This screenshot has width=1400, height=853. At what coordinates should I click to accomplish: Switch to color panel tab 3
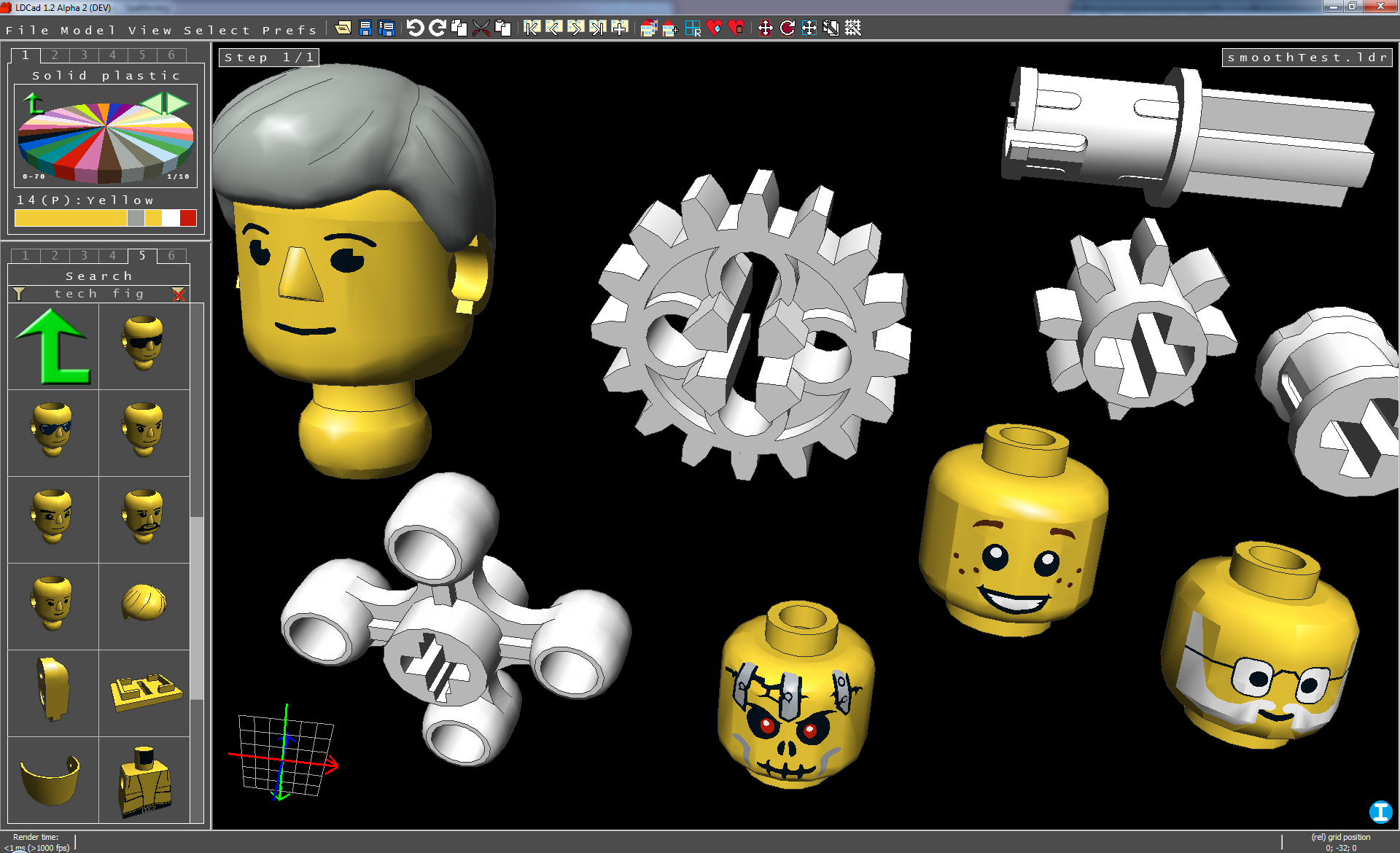click(84, 55)
